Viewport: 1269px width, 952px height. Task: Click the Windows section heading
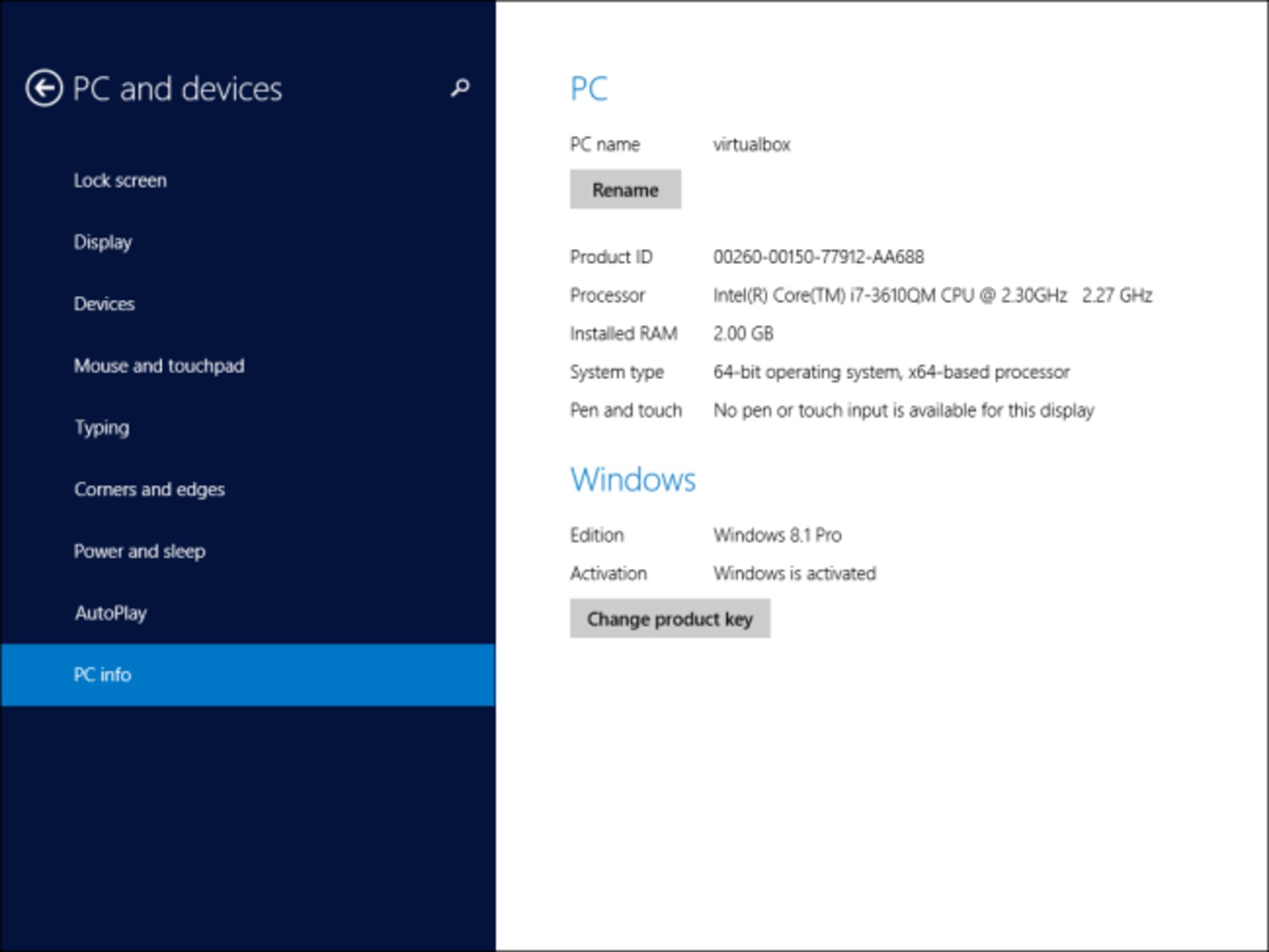coord(633,479)
